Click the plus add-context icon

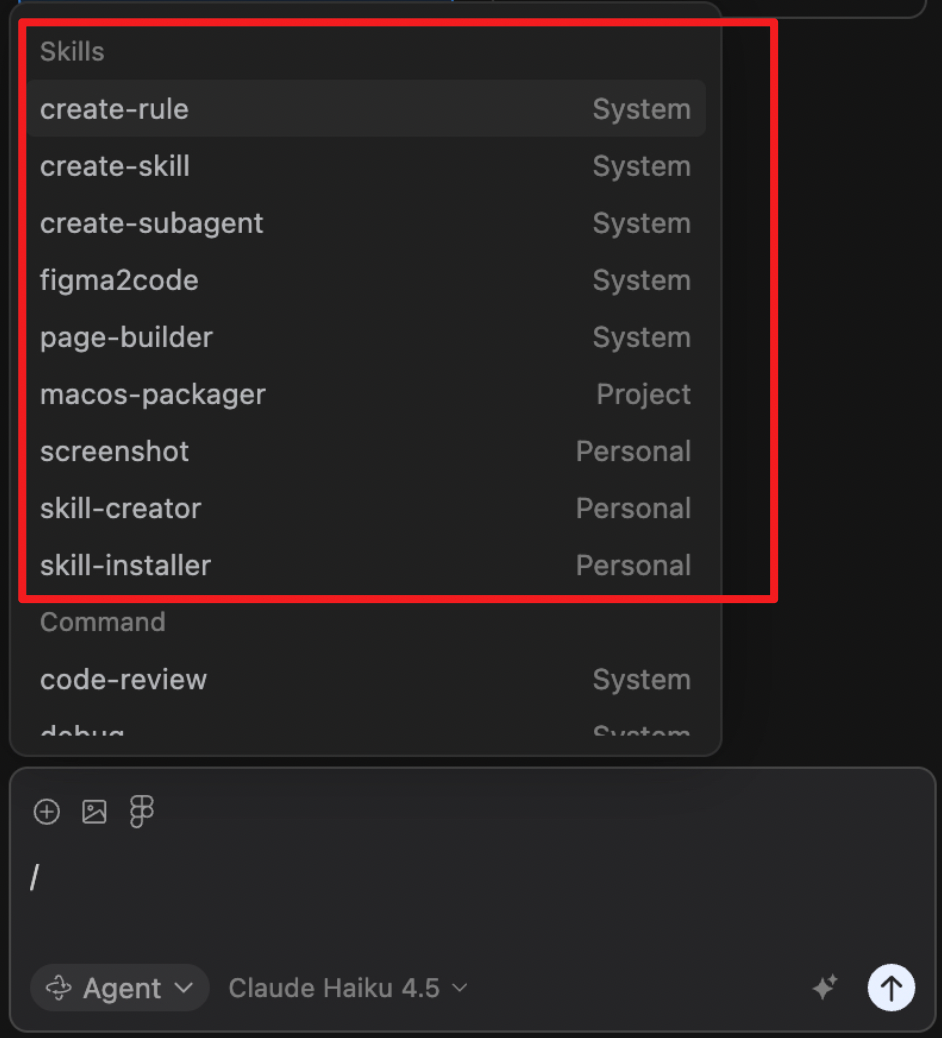pos(47,812)
